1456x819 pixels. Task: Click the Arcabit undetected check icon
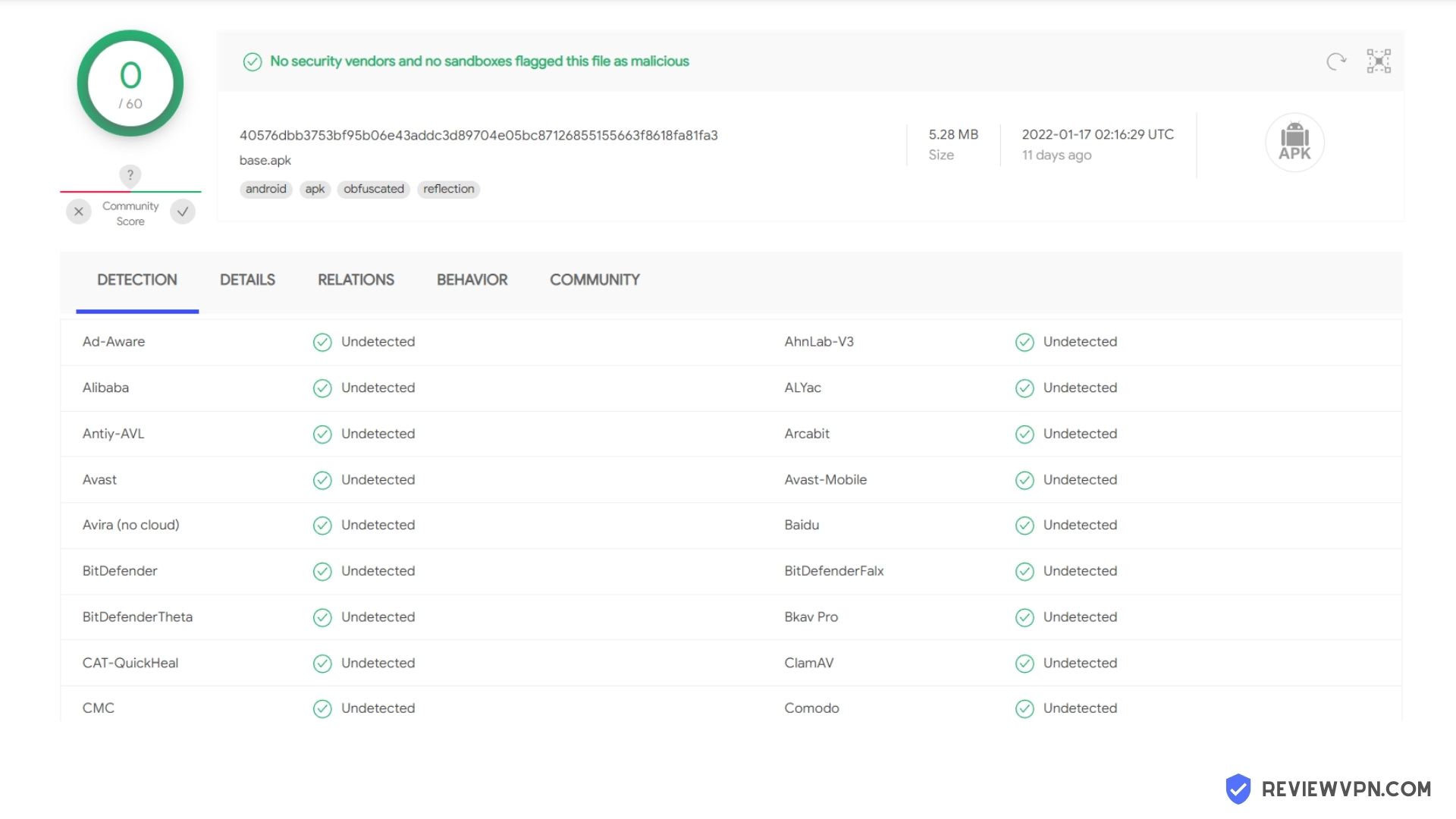tap(1025, 434)
